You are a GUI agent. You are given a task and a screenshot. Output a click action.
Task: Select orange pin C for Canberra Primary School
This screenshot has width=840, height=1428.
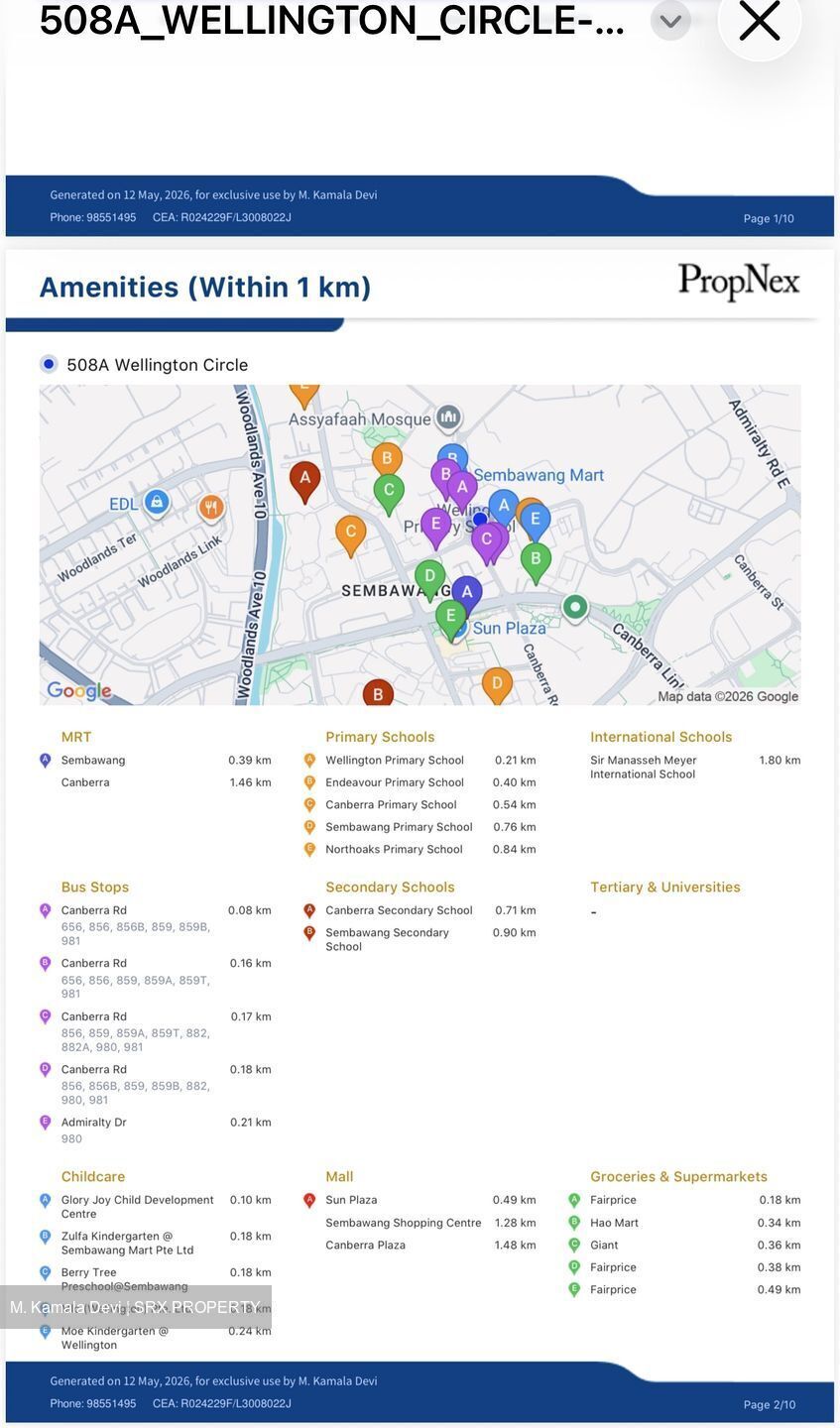pos(350,535)
